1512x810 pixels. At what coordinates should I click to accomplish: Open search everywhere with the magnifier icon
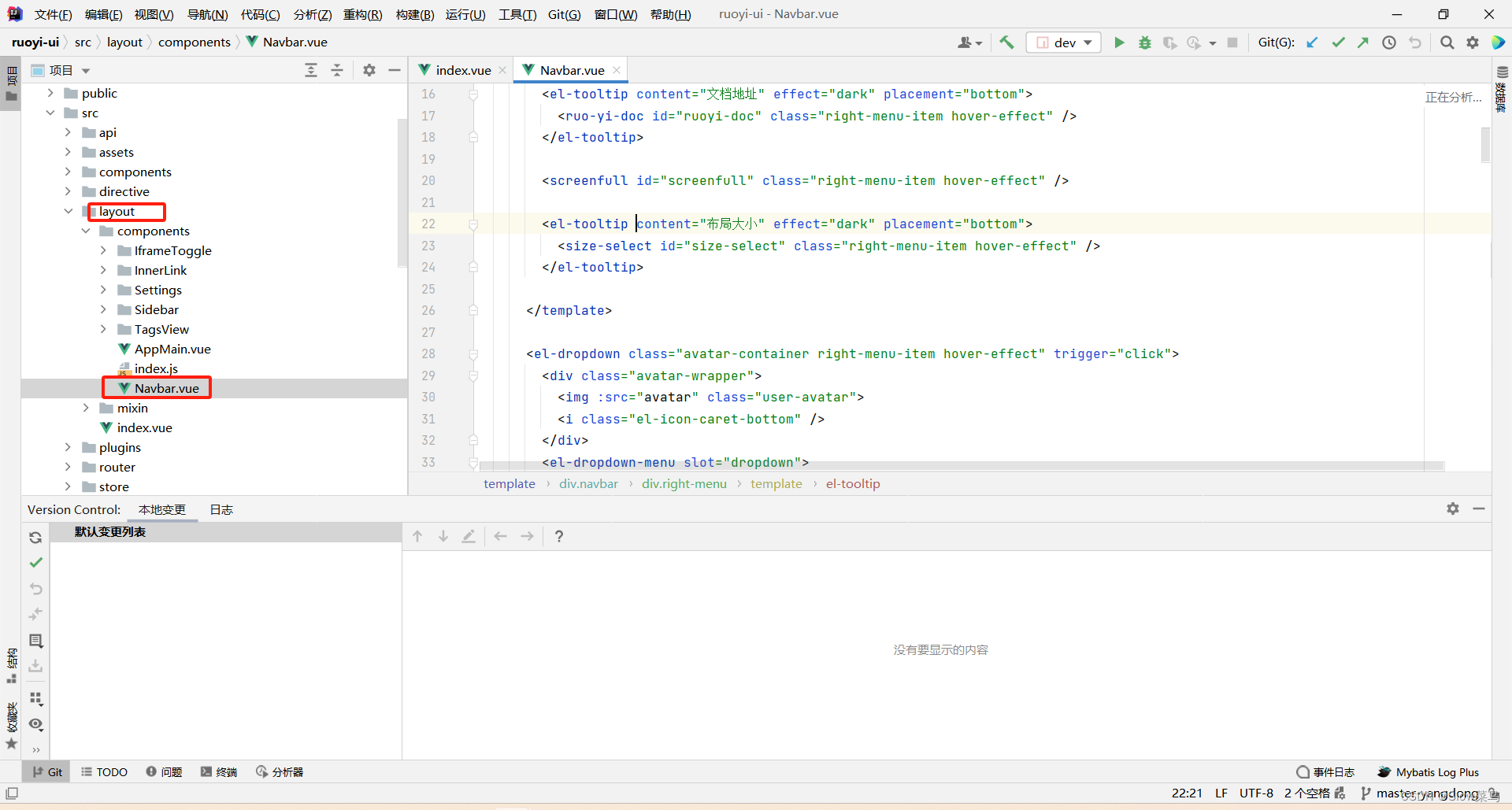tap(1447, 42)
